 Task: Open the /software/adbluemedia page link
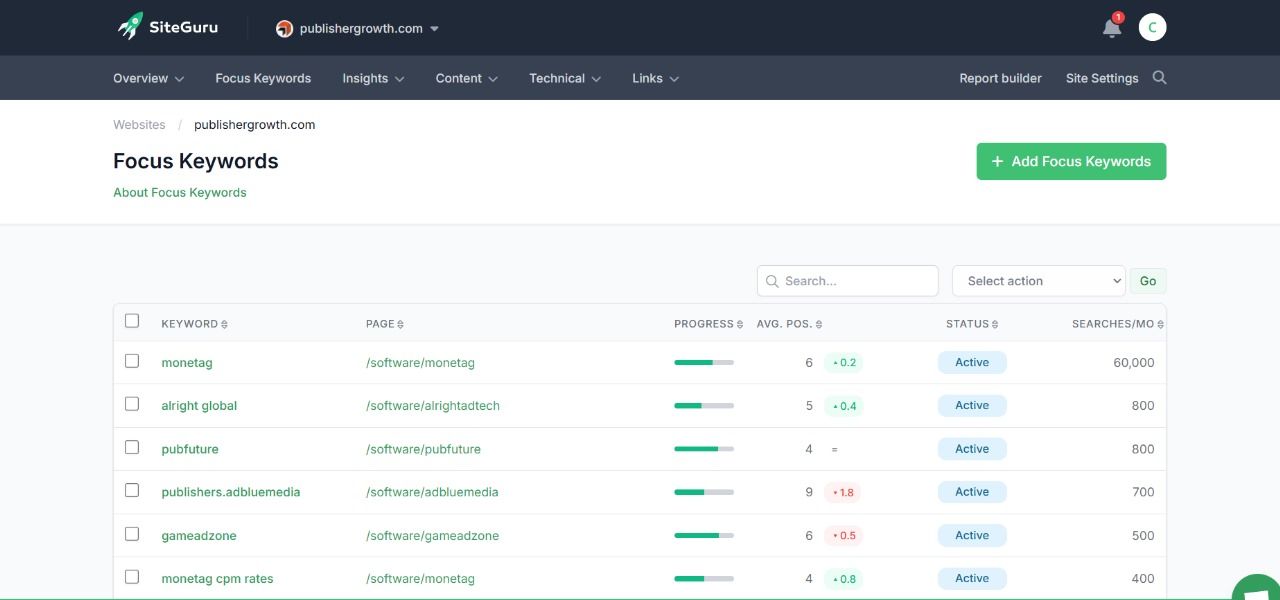coord(432,492)
